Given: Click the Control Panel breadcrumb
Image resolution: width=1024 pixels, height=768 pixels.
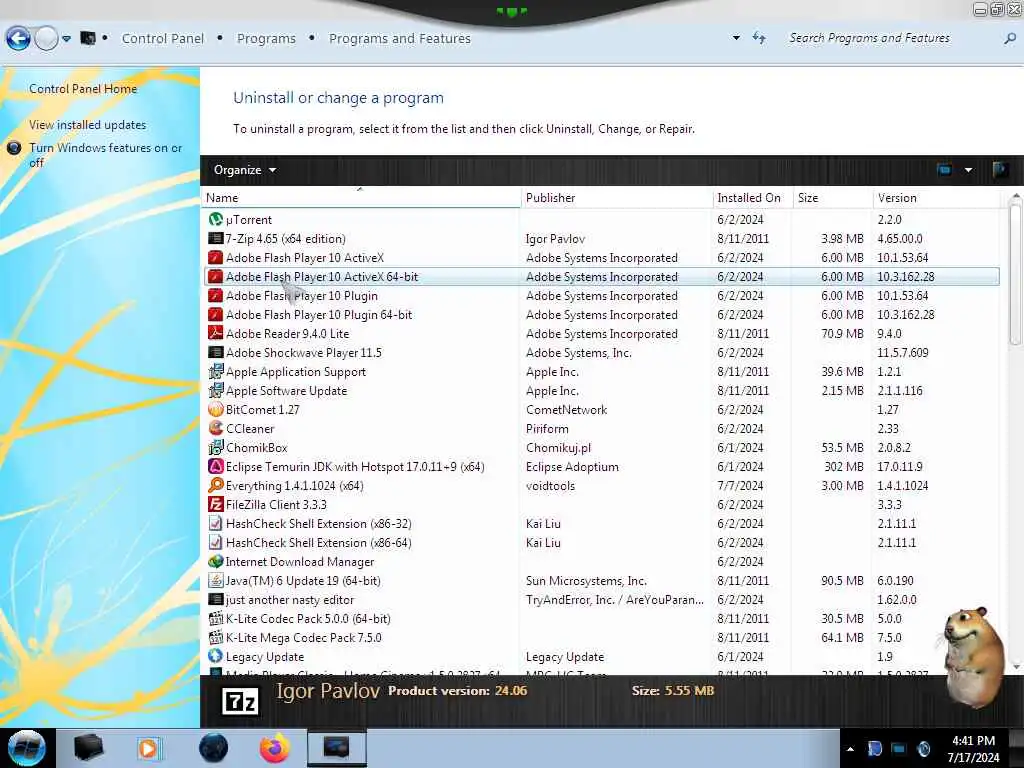Looking at the screenshot, I should (x=163, y=39).
